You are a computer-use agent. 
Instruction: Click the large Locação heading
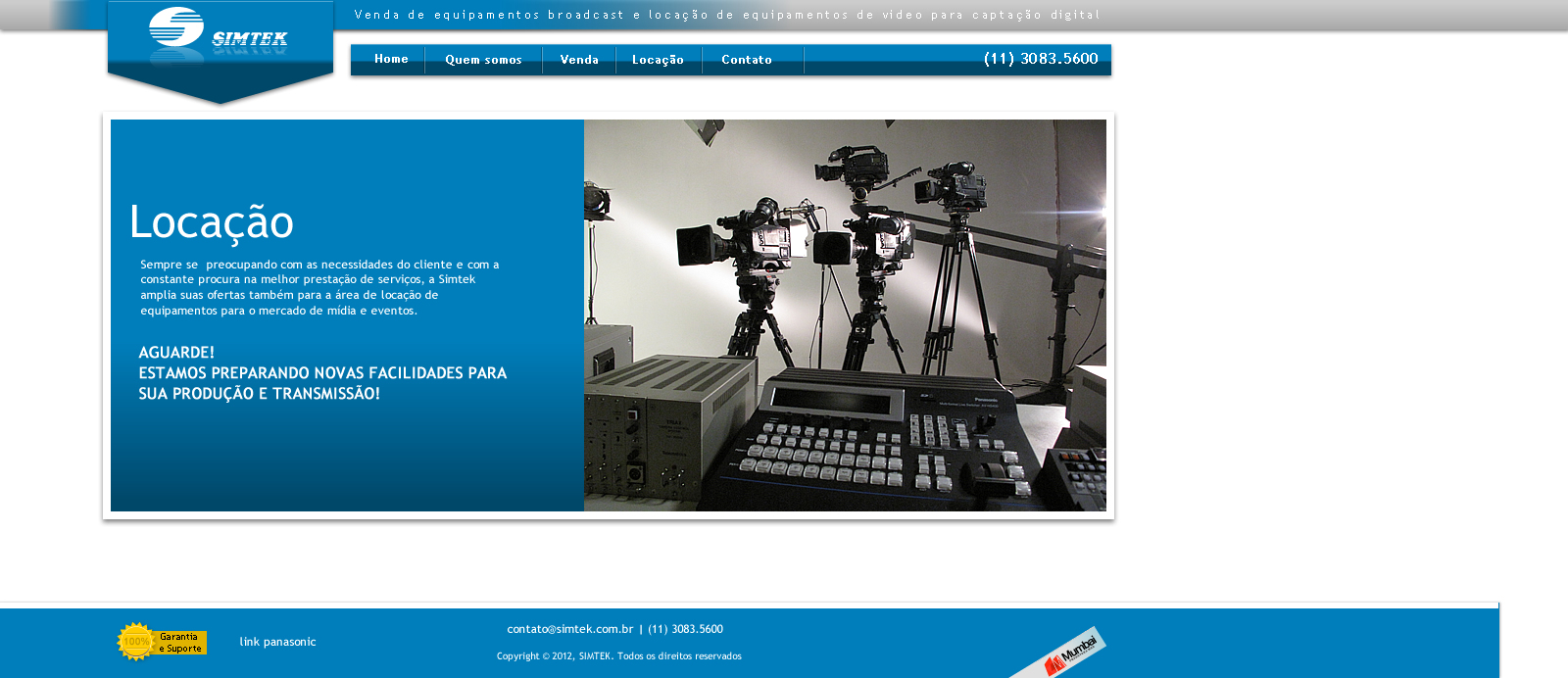tap(211, 222)
